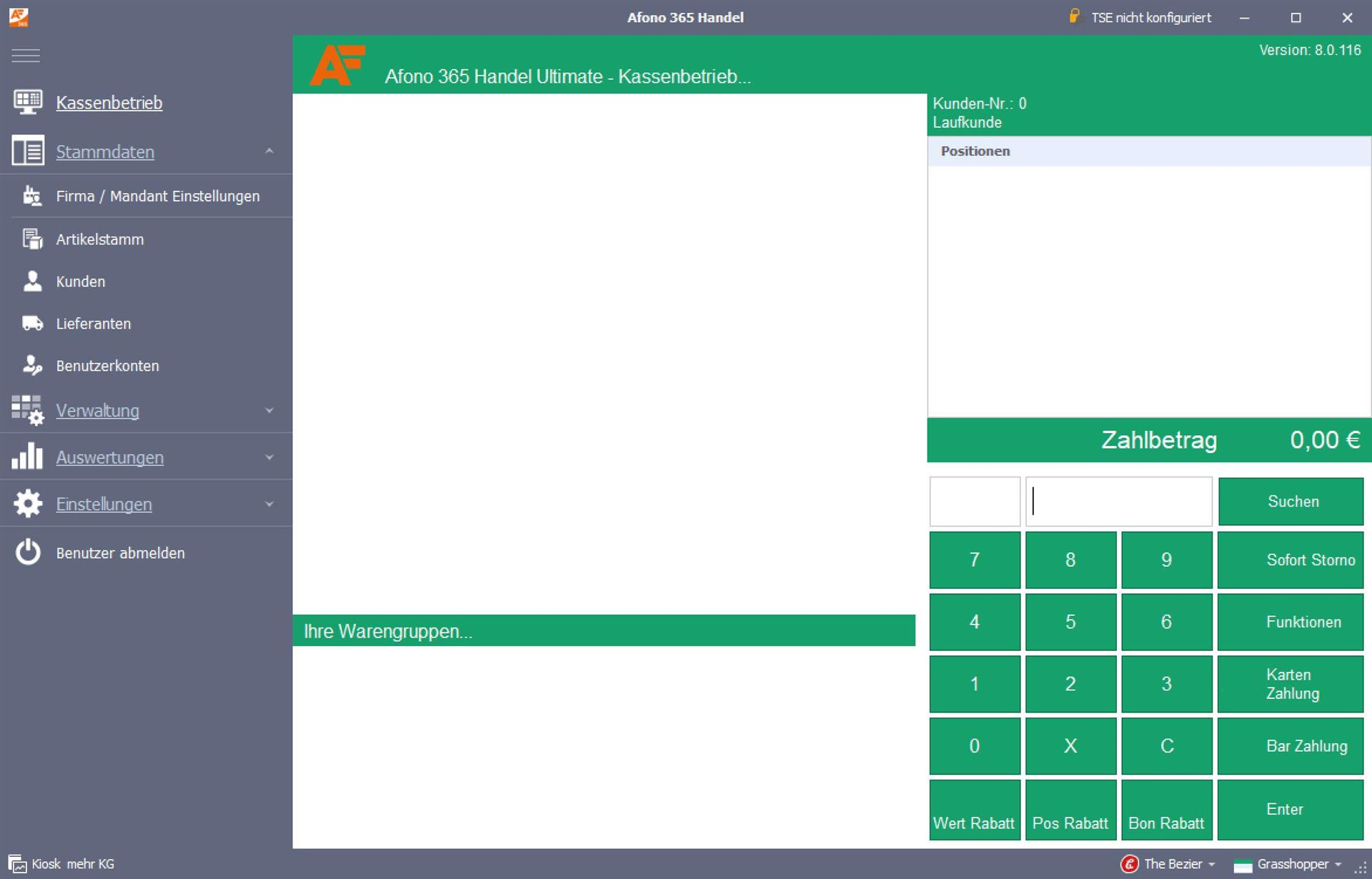The height and width of the screenshot is (879, 1372).
Task: Tap keypad digit 7
Action: tap(975, 560)
